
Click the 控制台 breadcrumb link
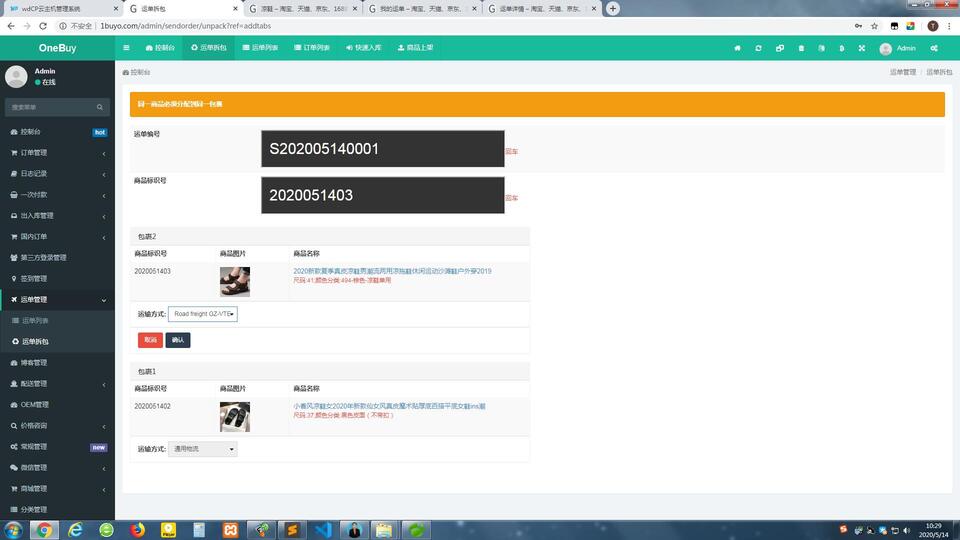coord(136,72)
